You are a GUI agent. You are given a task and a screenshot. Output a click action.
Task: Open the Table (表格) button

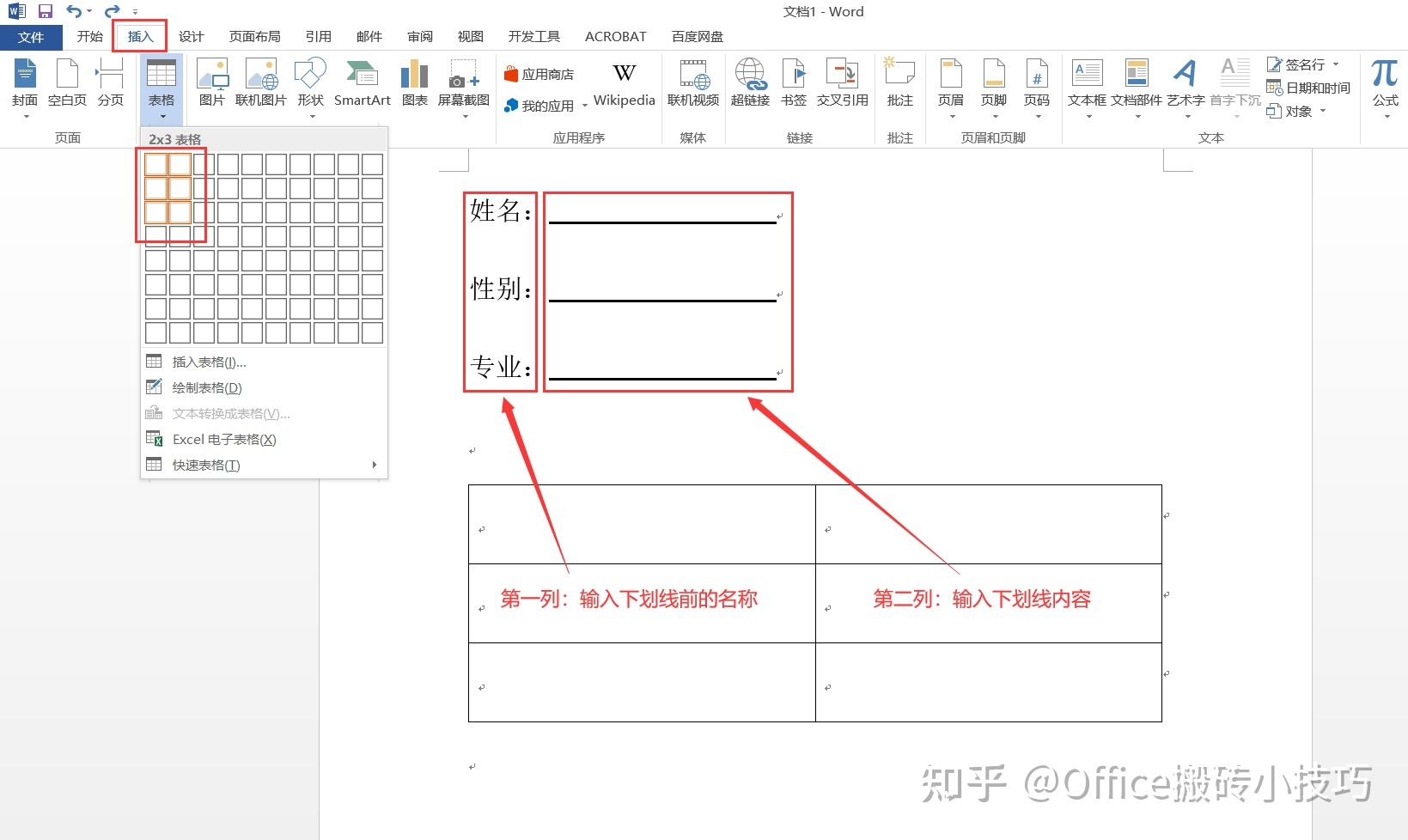(x=162, y=88)
